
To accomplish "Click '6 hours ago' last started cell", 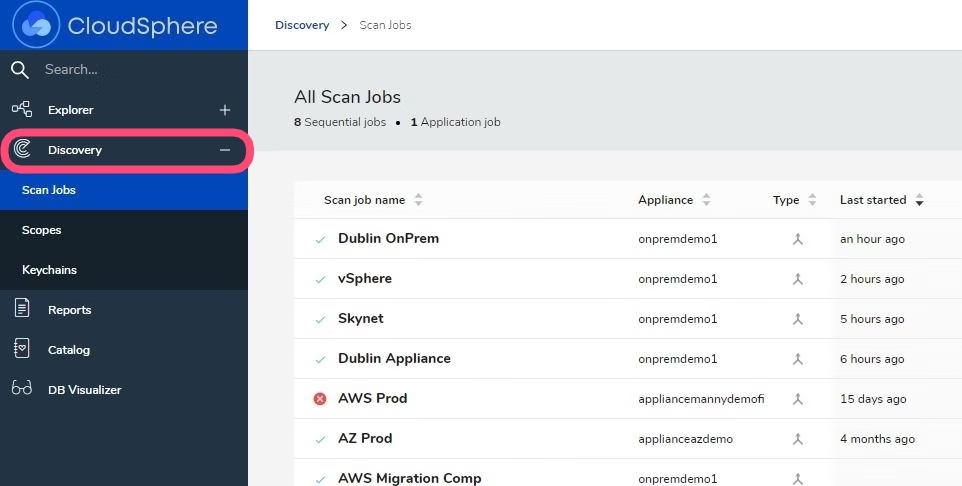I will coord(872,359).
